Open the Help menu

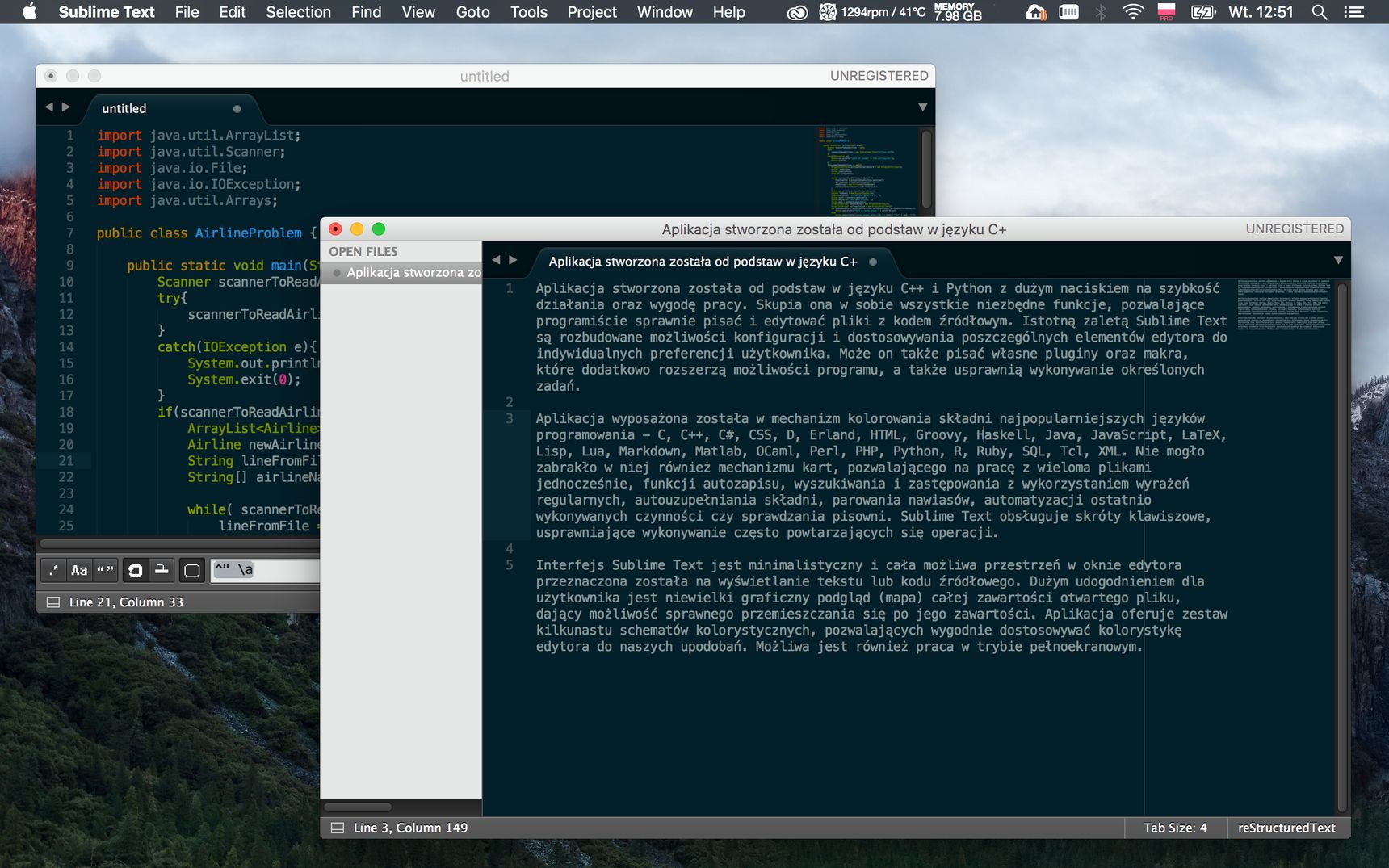[729, 12]
